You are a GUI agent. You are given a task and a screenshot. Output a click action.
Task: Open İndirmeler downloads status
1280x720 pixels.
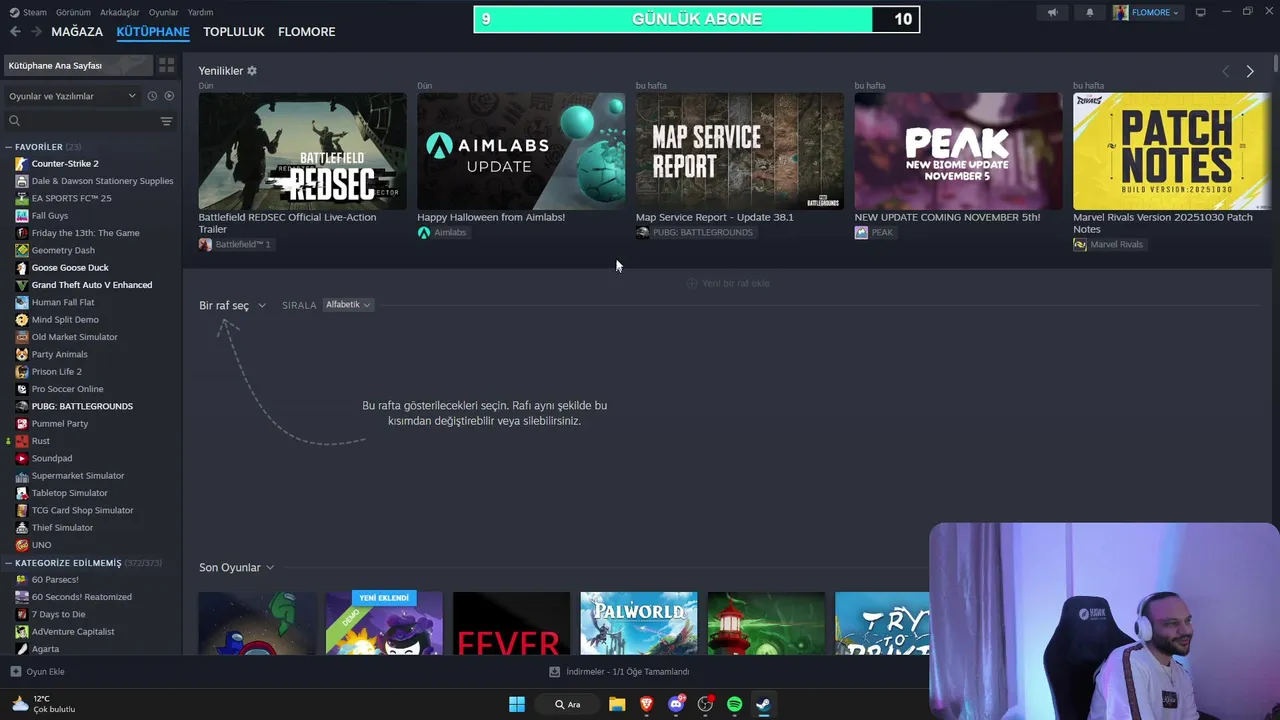619,672
